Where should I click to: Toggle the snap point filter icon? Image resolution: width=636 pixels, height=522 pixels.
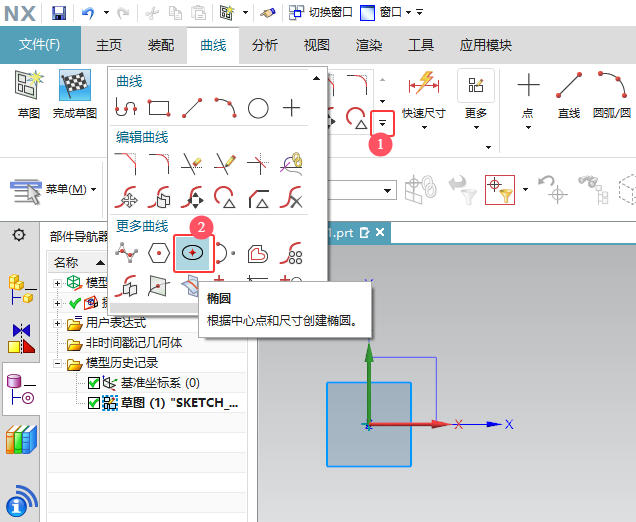pos(500,190)
